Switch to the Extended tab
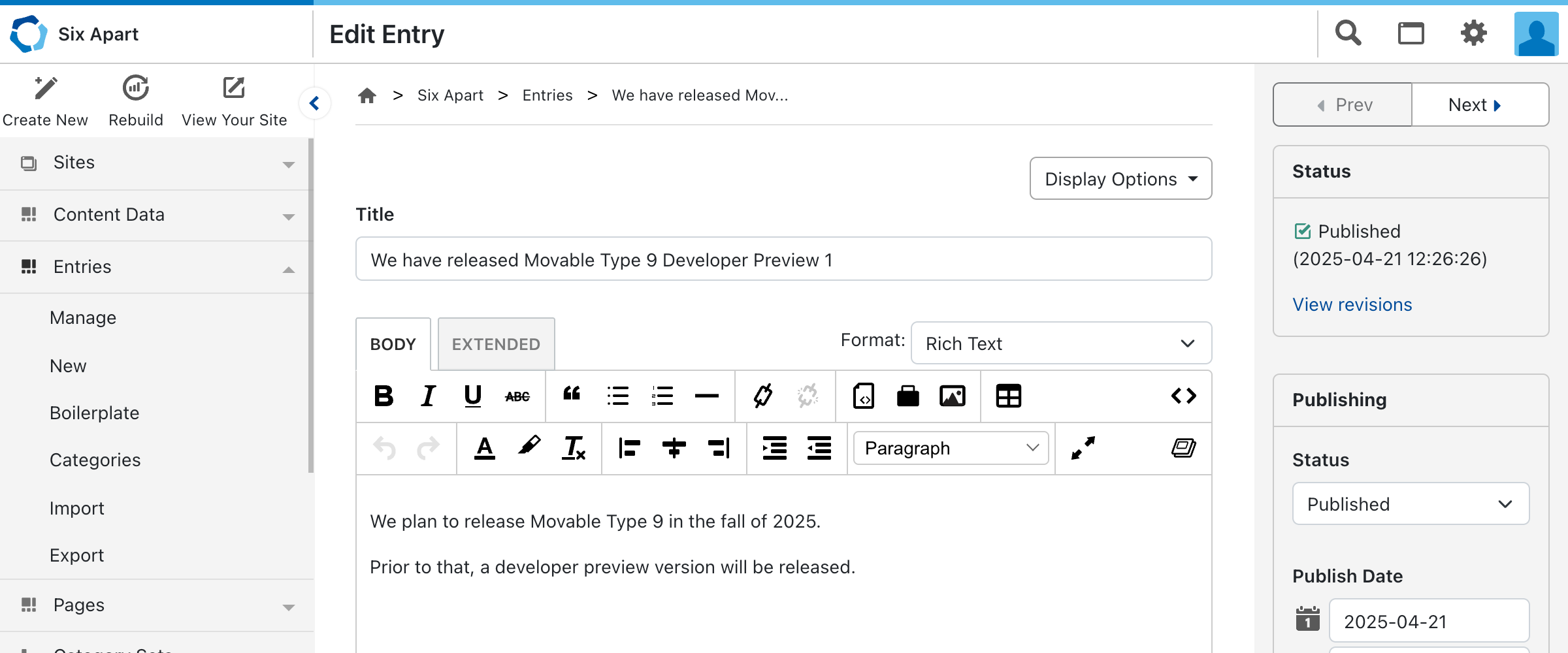Image resolution: width=1568 pixels, height=653 pixels. click(x=496, y=344)
